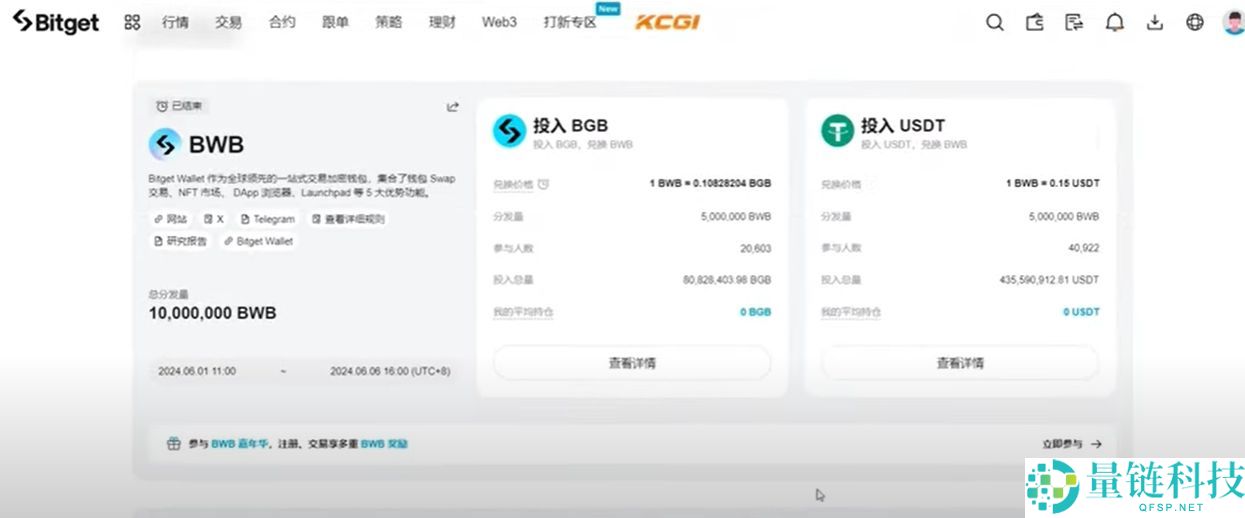Screen dimensions: 1245x518
Task: Open the 合约 menu
Action: (x=282, y=22)
